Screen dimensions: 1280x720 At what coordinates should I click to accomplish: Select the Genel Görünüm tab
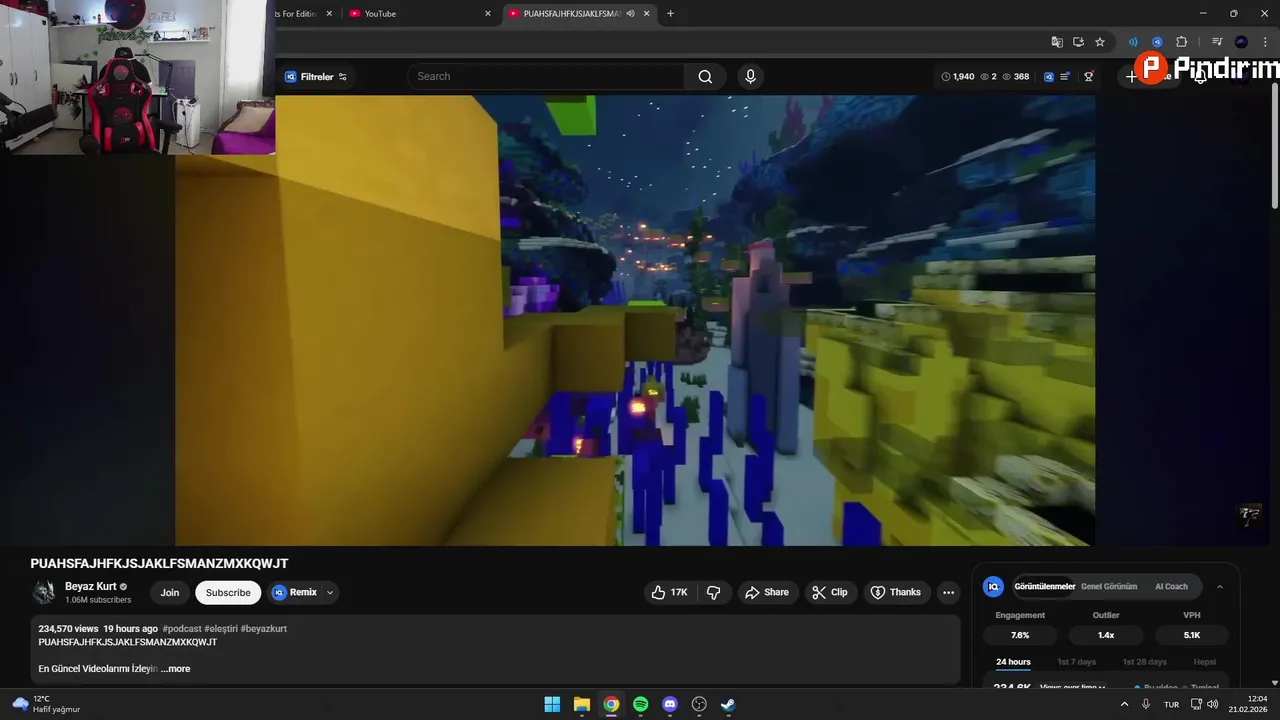coord(1109,587)
